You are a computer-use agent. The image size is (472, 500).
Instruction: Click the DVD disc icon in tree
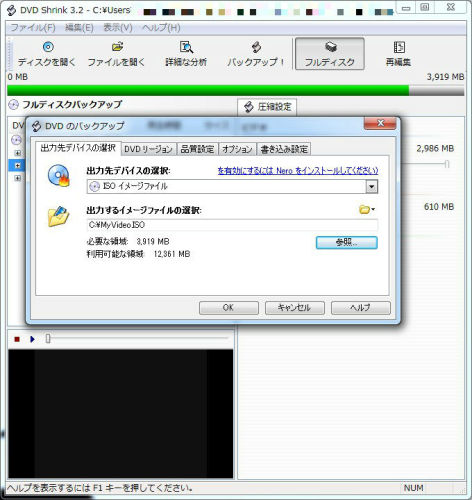[x=16, y=140]
